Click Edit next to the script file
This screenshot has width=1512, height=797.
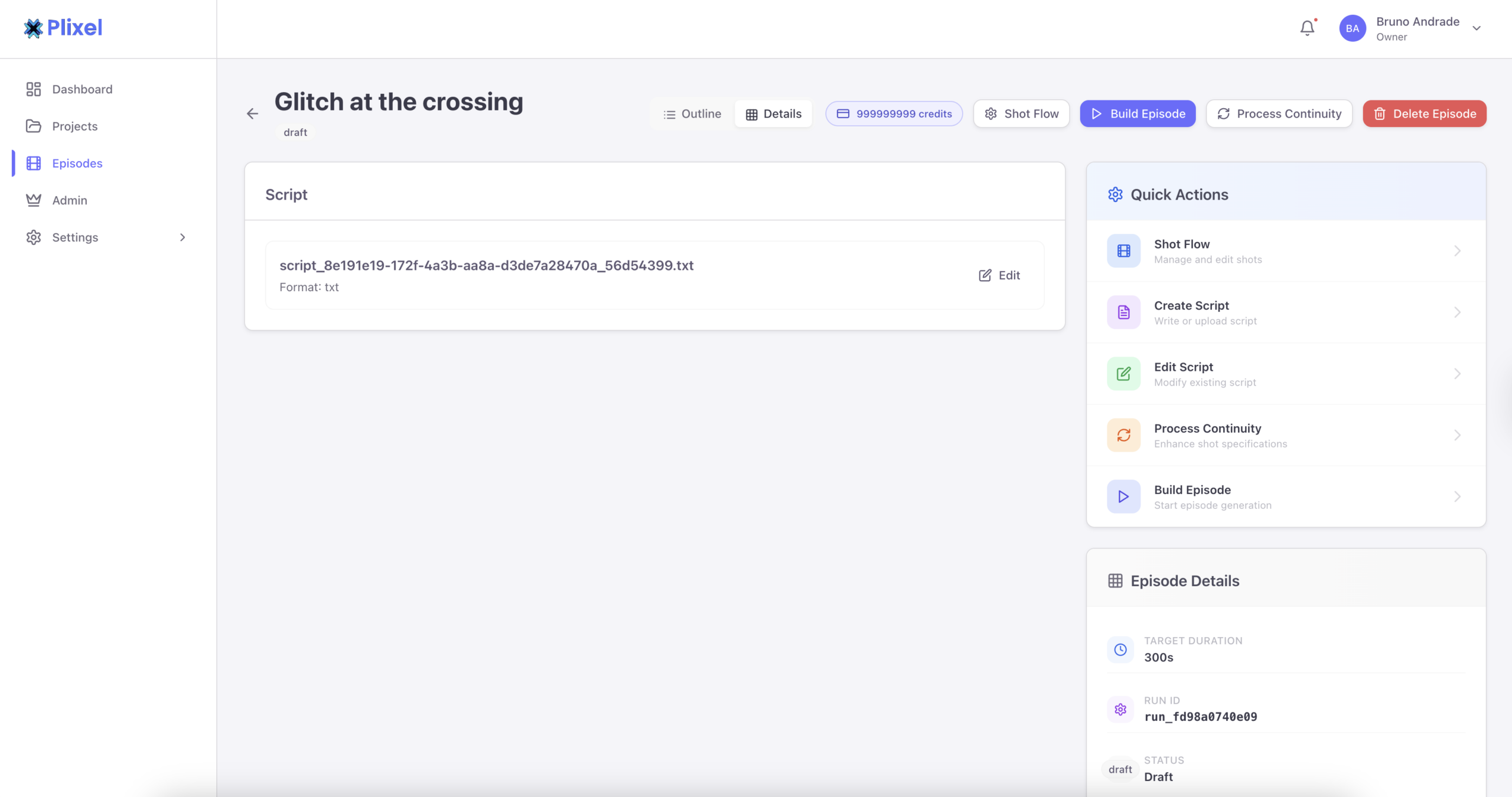tap(999, 276)
